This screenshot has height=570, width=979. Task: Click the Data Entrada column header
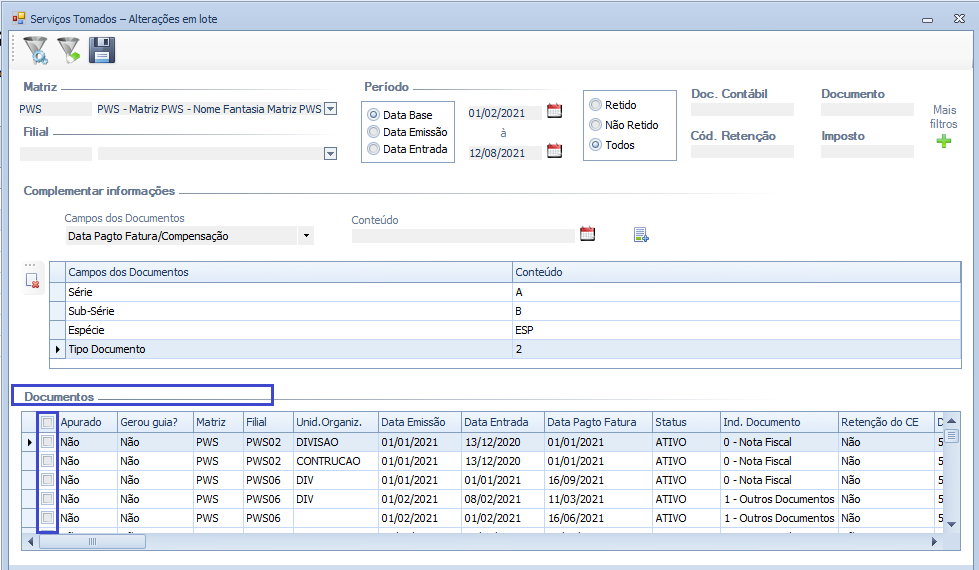(x=502, y=422)
